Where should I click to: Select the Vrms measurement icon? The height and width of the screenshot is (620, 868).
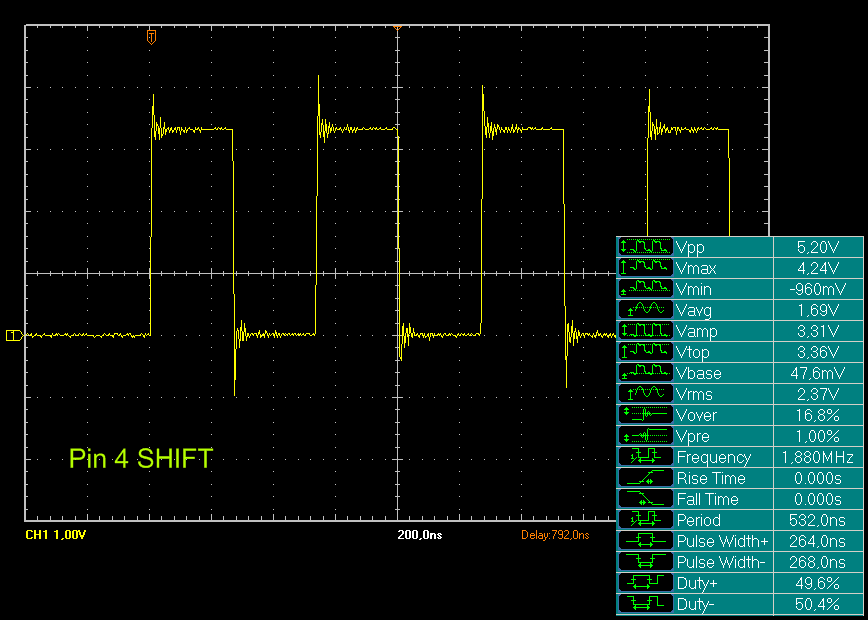(645, 394)
